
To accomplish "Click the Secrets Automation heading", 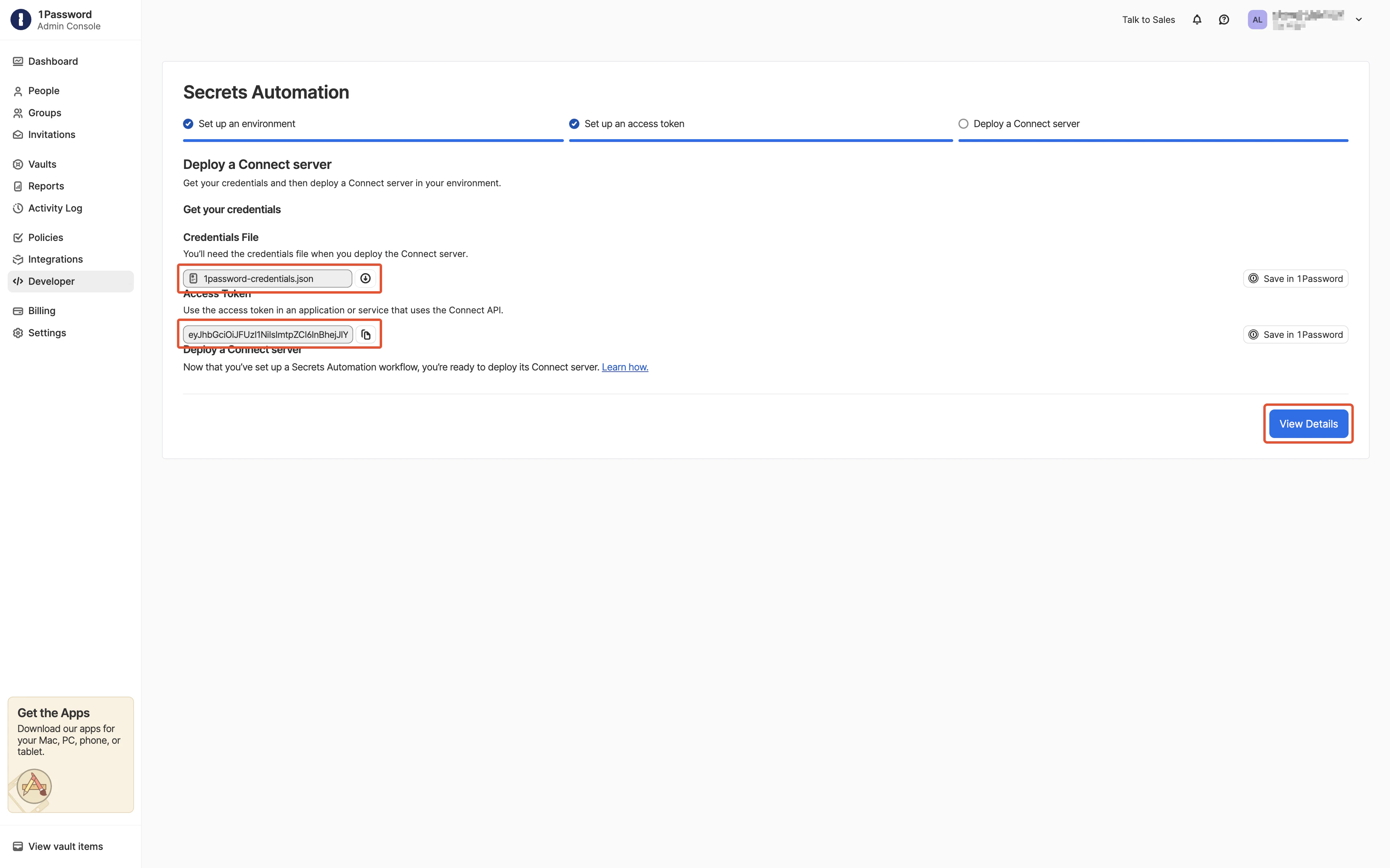I will click(266, 92).
